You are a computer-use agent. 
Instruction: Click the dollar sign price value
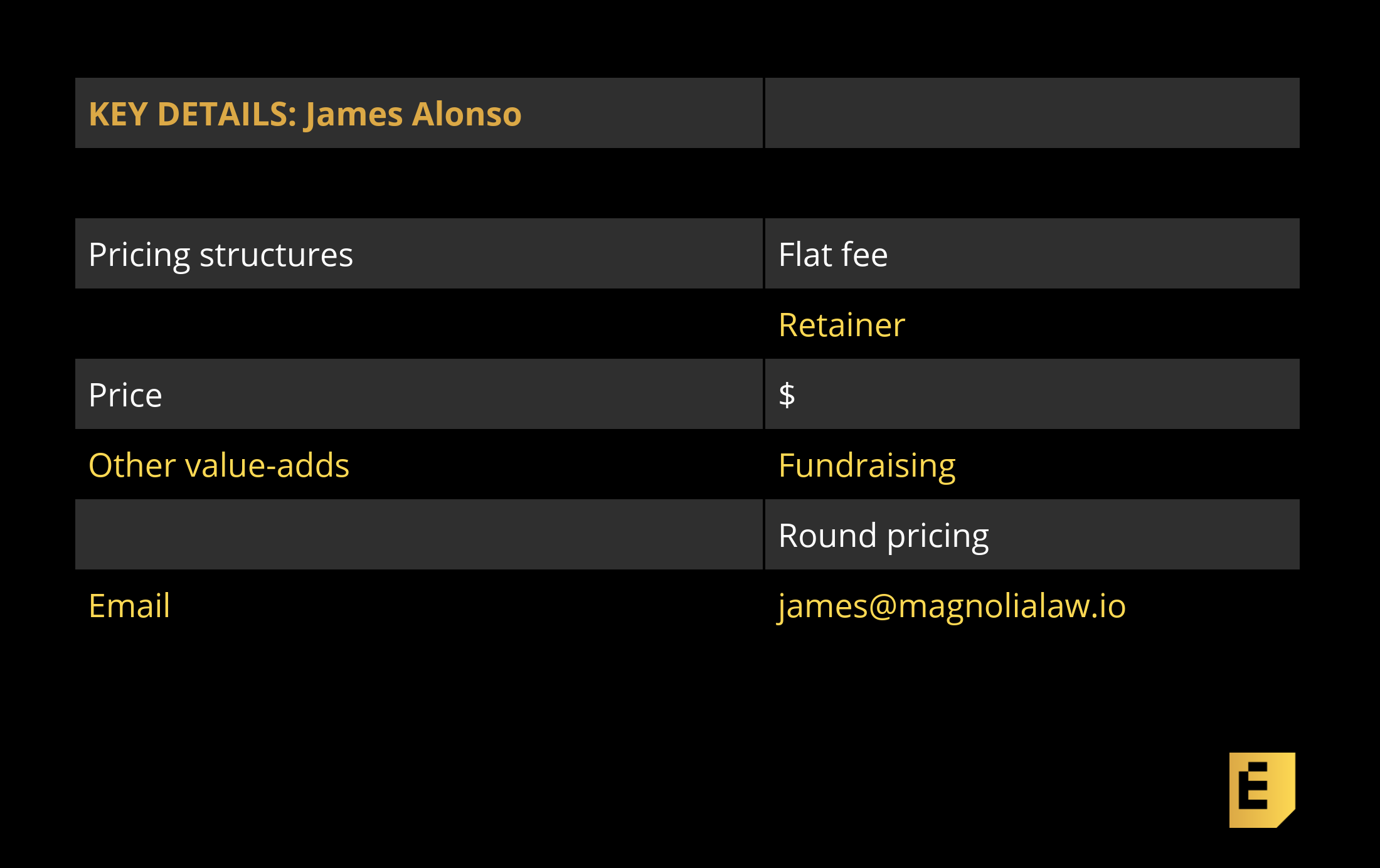coord(787,395)
